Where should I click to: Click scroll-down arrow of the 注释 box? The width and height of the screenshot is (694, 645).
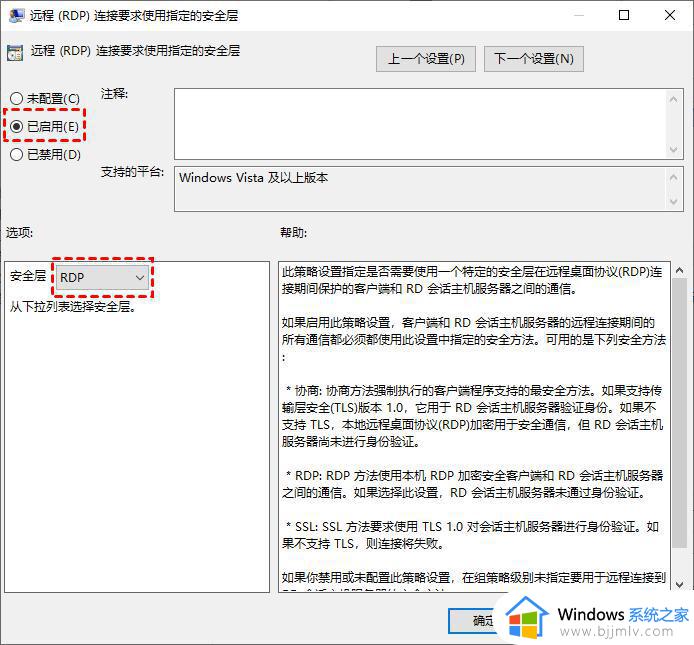tap(673, 150)
